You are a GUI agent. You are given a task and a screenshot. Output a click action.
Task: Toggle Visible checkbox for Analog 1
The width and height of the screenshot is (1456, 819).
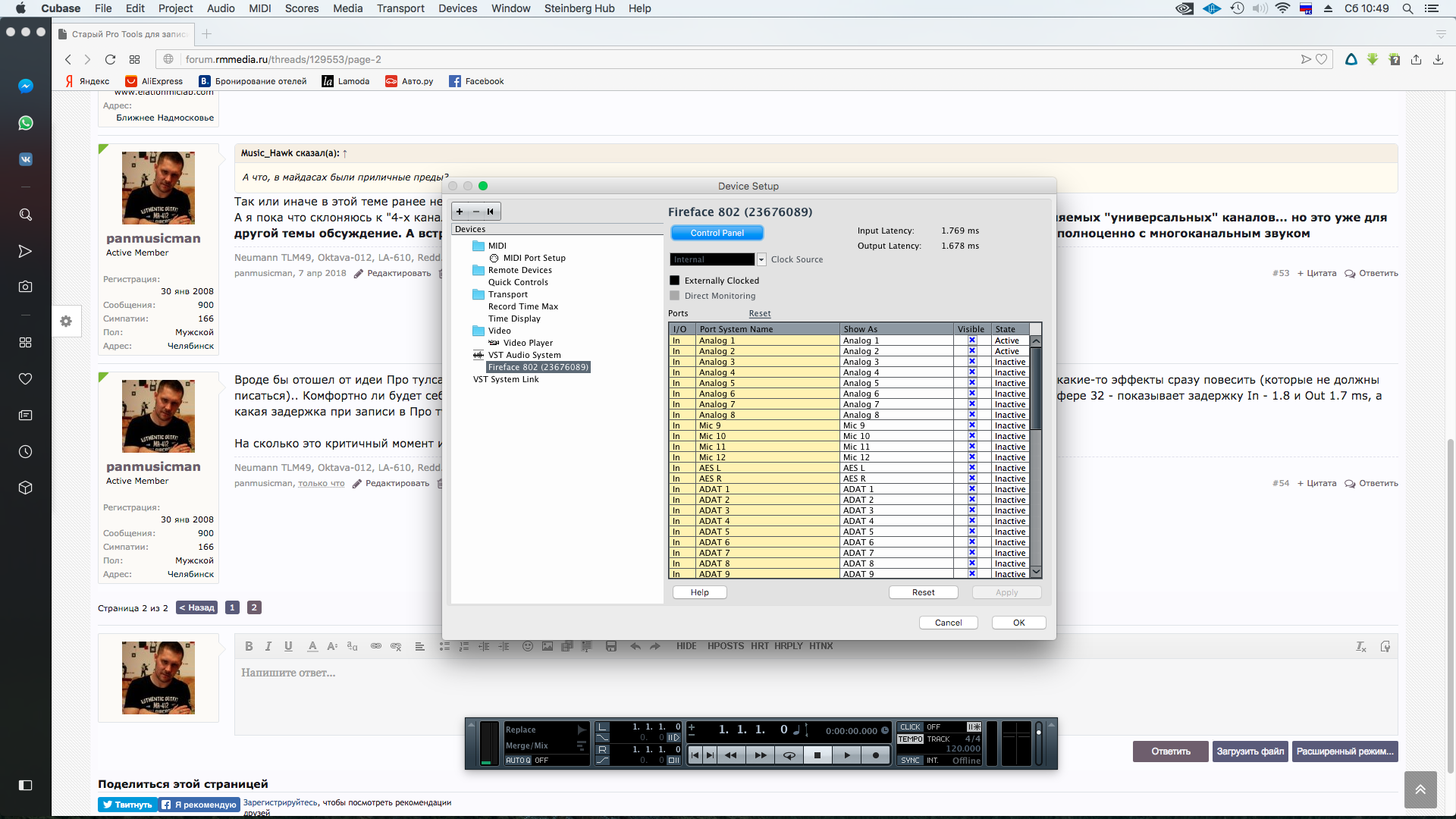click(972, 340)
